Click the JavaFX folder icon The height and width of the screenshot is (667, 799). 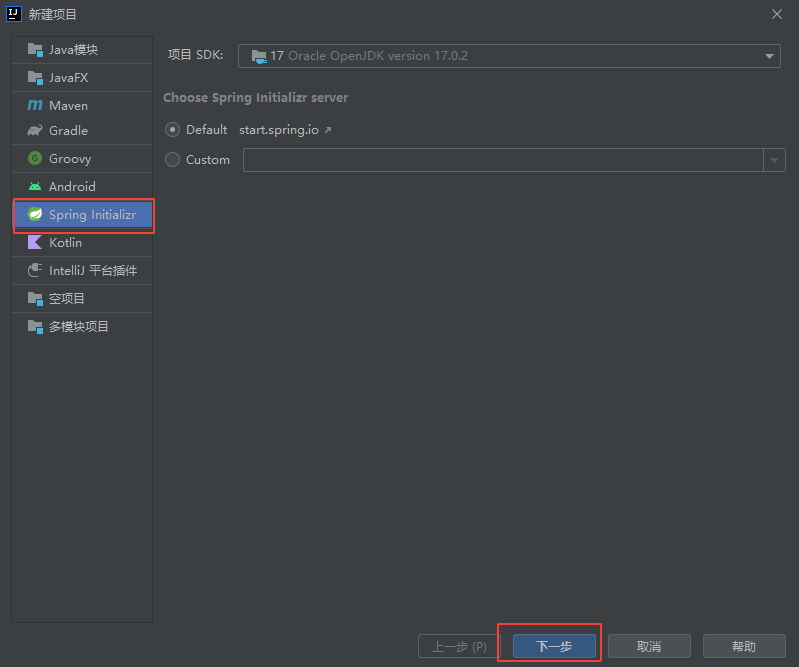(x=35, y=78)
